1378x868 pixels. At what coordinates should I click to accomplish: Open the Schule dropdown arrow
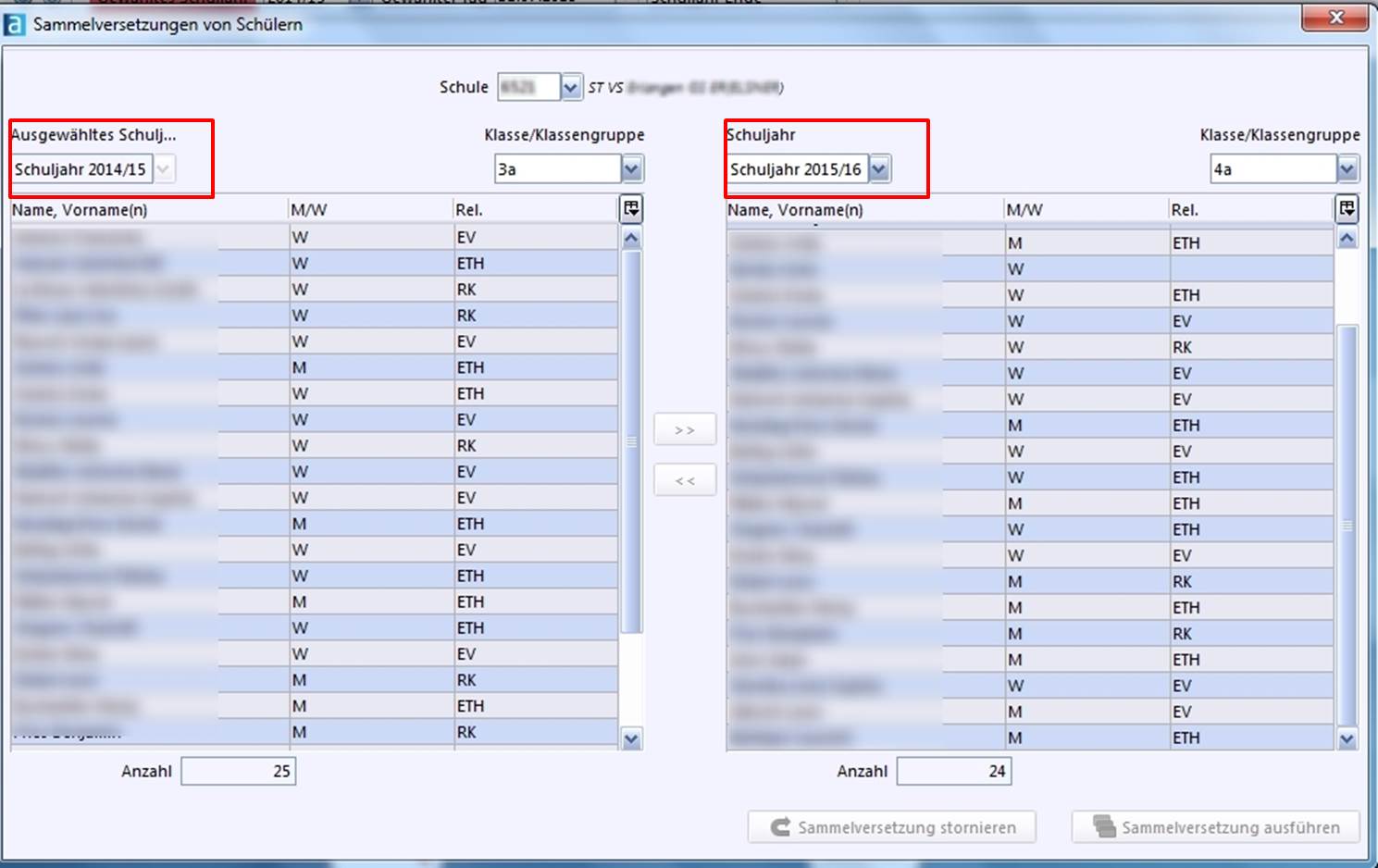point(571,88)
